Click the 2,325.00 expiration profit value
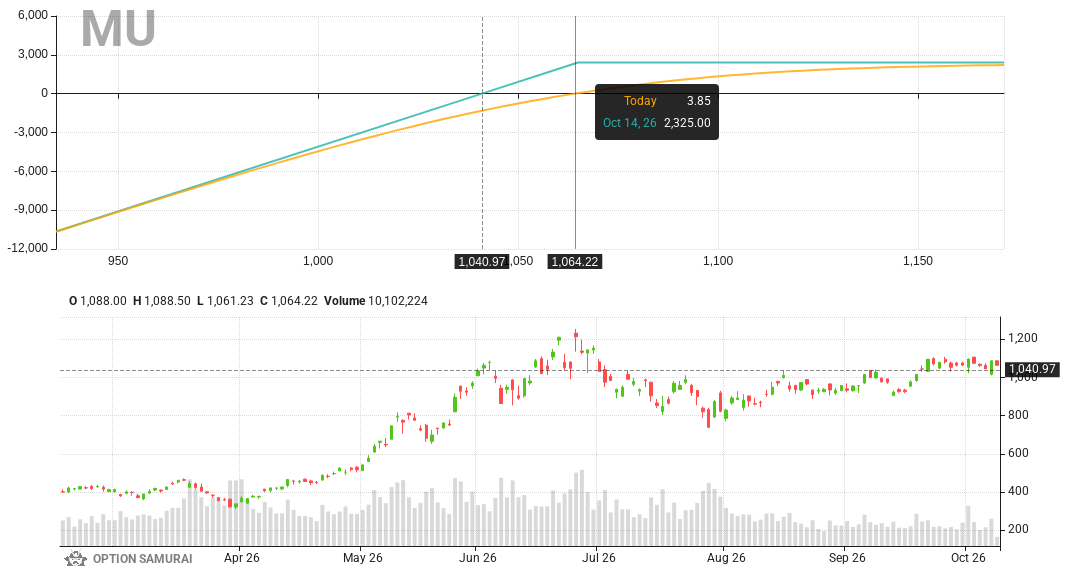Image resolution: width=1072 pixels, height=570 pixels. pyautogui.click(x=687, y=123)
